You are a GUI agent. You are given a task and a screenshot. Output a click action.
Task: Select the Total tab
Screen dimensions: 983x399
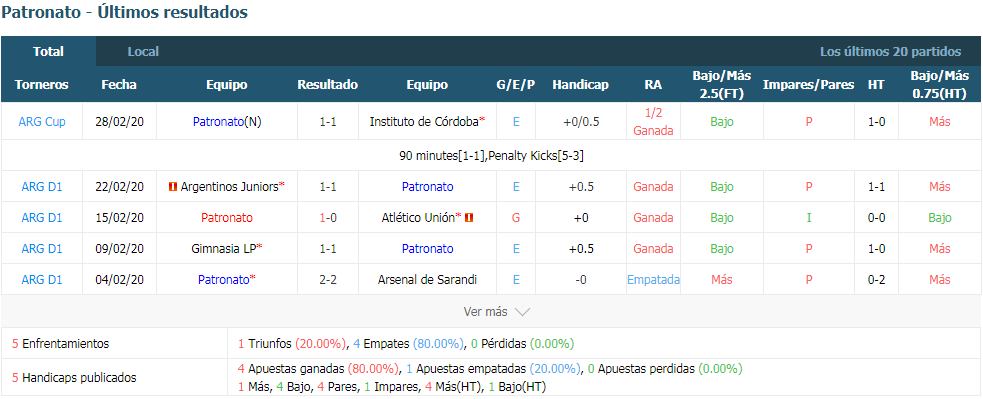click(x=48, y=52)
